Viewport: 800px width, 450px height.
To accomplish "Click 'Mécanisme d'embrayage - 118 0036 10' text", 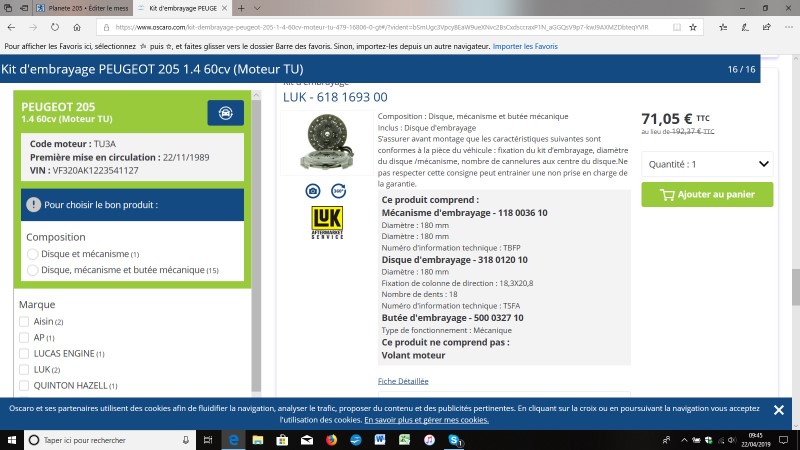I will 464,213.
